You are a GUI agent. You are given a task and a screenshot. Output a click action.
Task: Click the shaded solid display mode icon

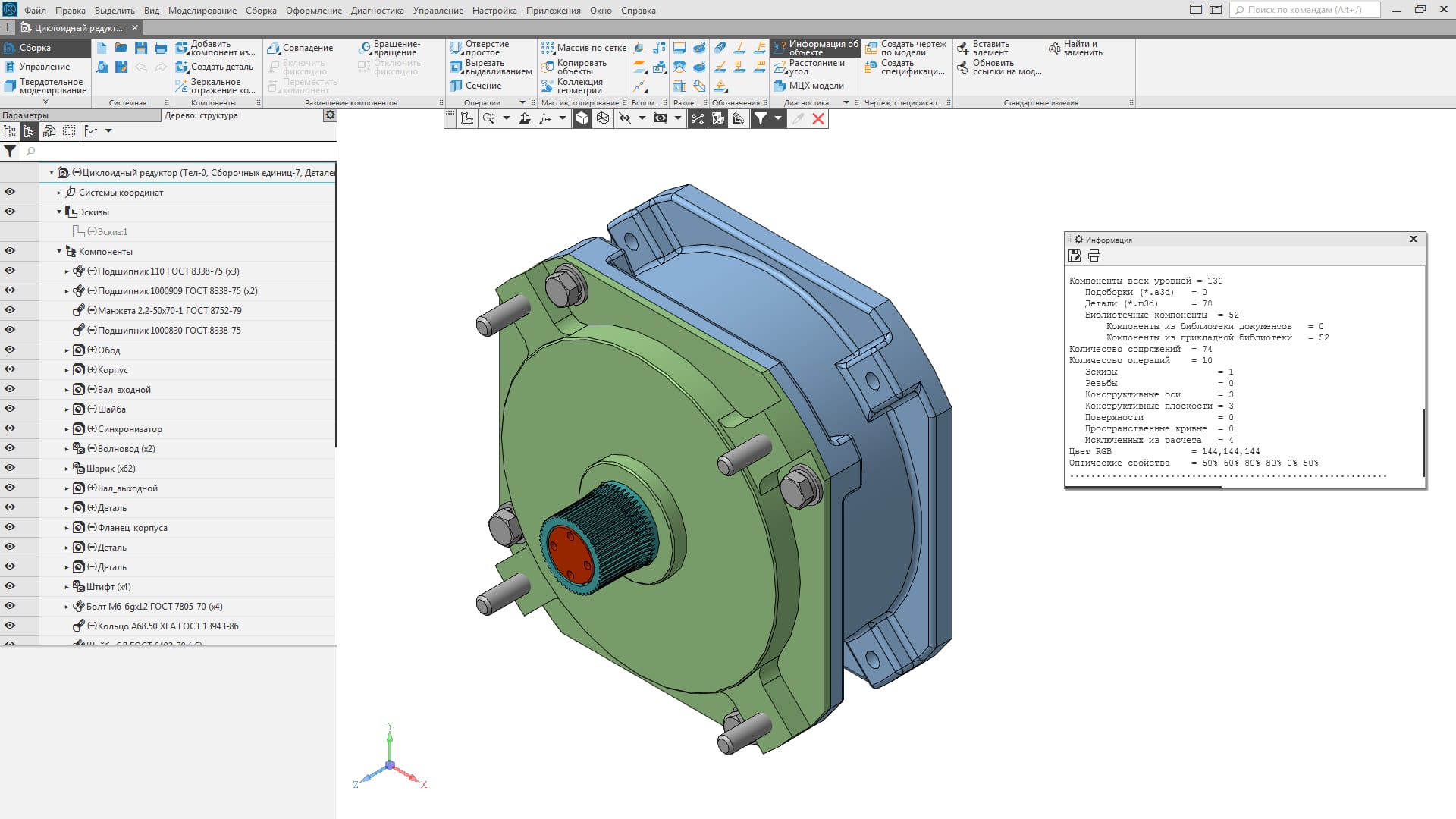pyautogui.click(x=582, y=118)
